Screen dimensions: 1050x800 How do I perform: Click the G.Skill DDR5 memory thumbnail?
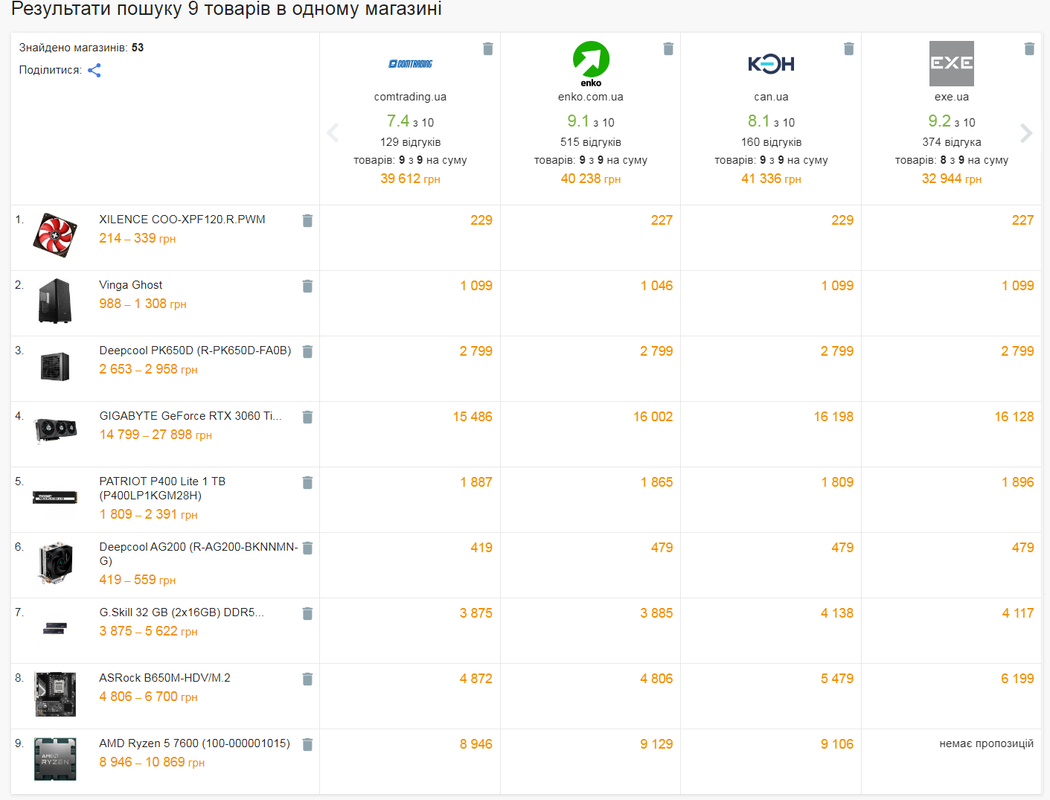click(55, 629)
